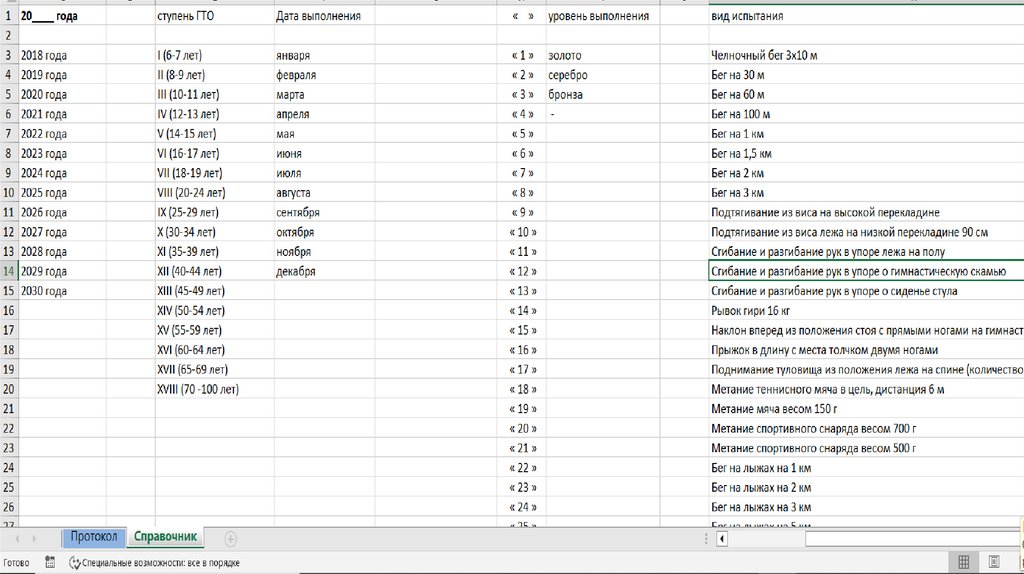The image size is (1024, 574).
Task: Select row 1 header
Action: click(8, 17)
